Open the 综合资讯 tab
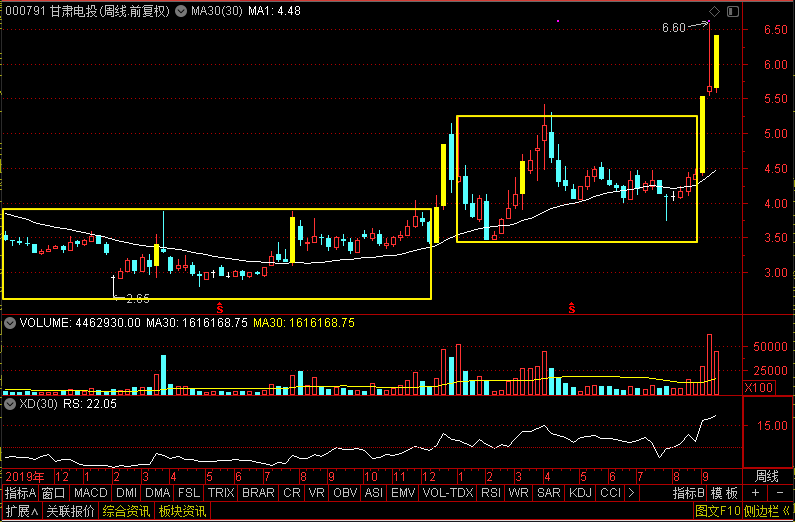 coord(126,511)
